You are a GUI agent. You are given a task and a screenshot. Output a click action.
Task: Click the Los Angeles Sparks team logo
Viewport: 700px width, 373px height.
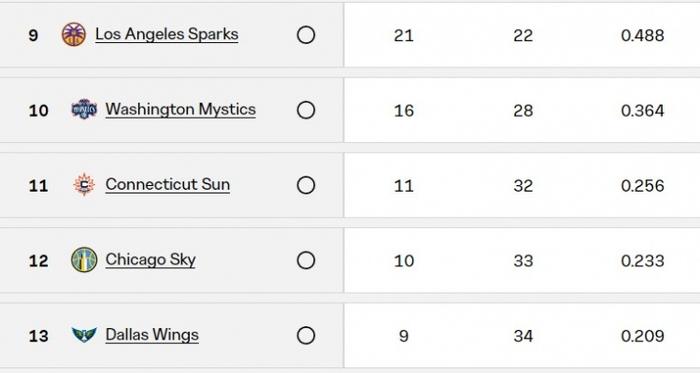click(74, 34)
